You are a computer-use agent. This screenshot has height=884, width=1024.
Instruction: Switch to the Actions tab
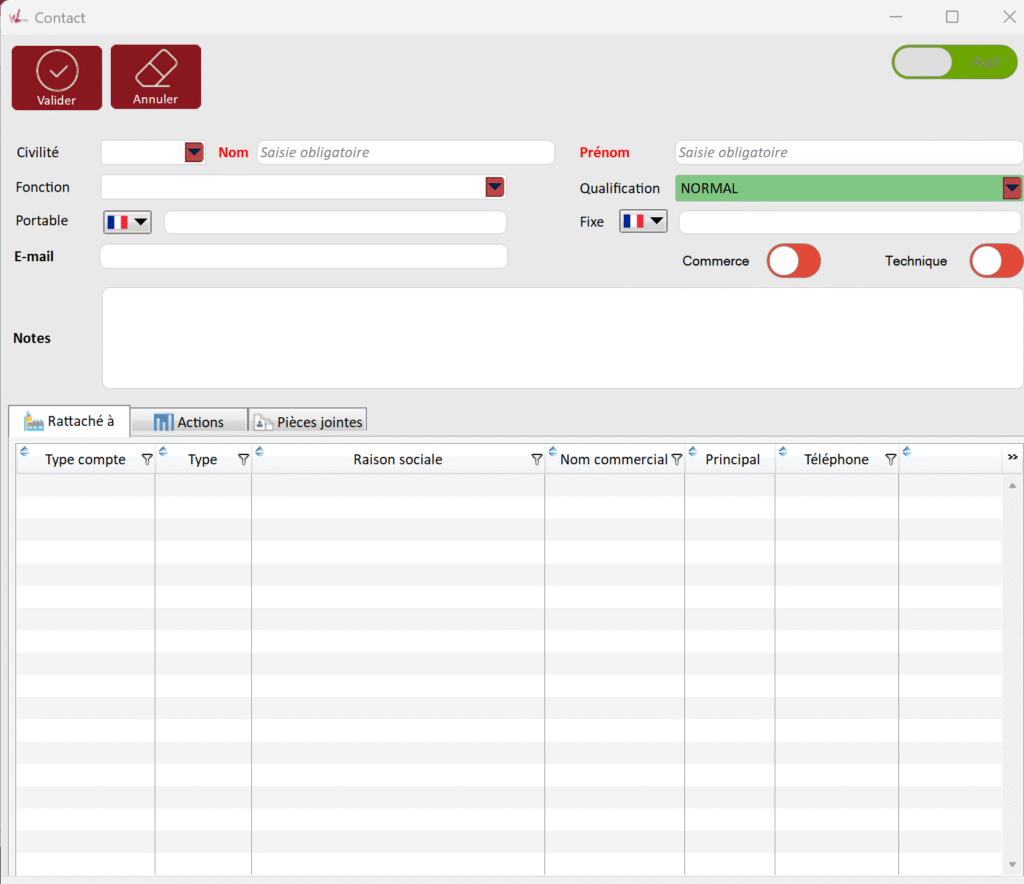[188, 422]
